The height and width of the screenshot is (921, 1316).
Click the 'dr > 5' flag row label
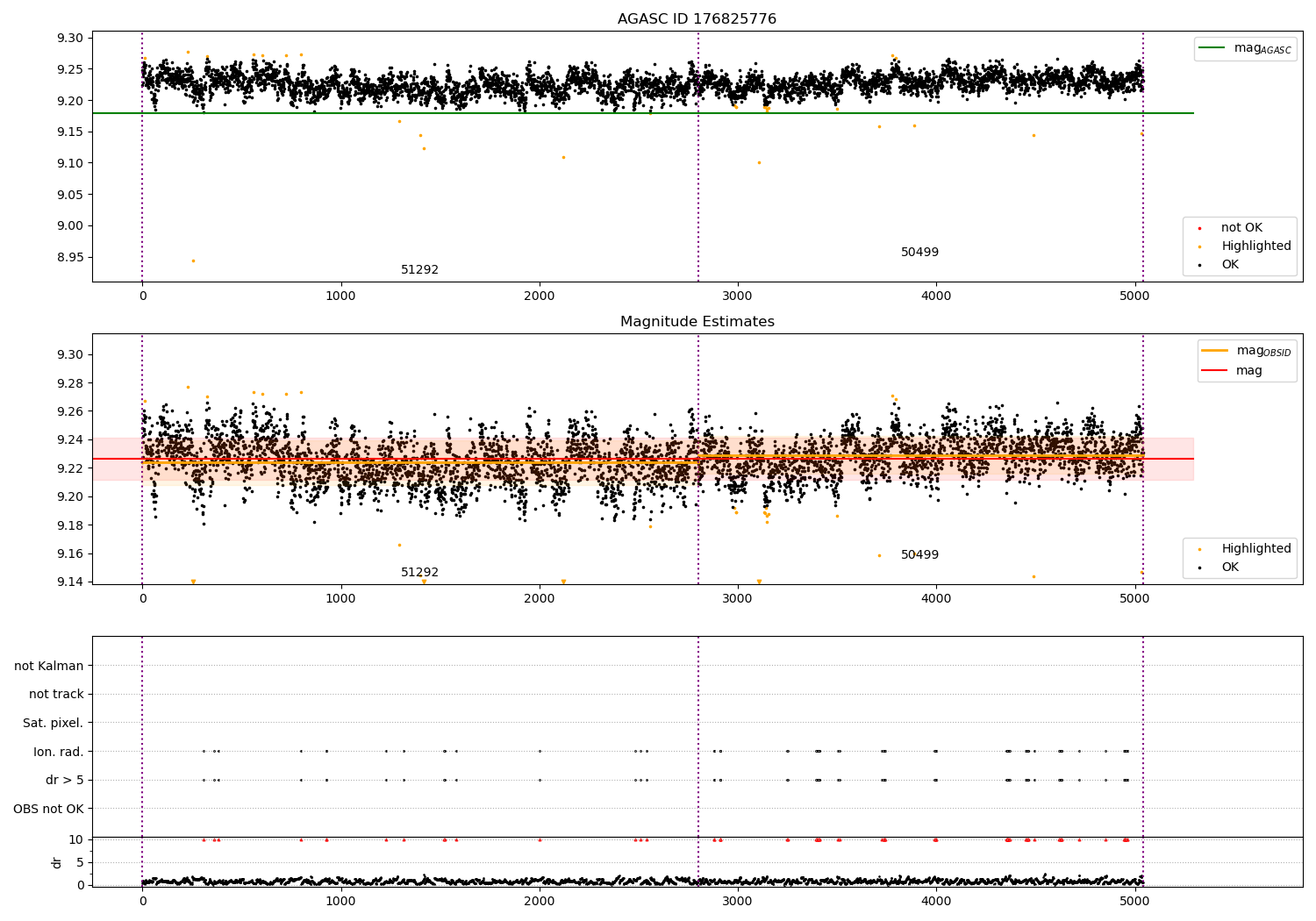(x=65, y=781)
